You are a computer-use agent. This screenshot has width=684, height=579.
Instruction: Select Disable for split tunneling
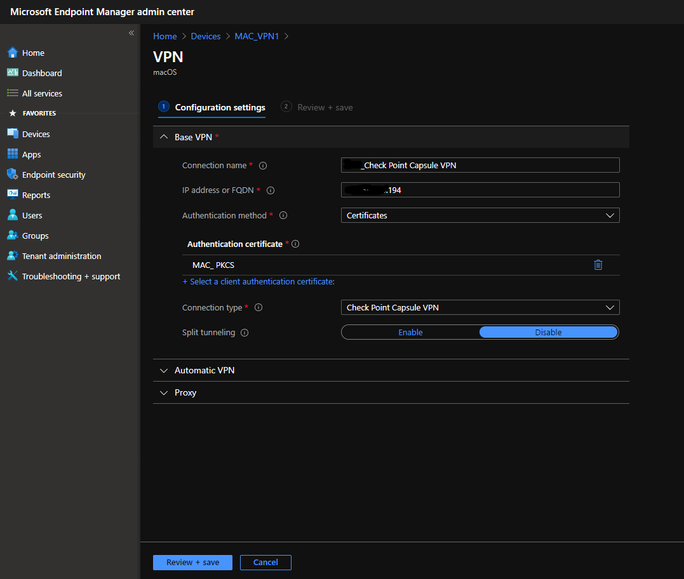coord(548,332)
